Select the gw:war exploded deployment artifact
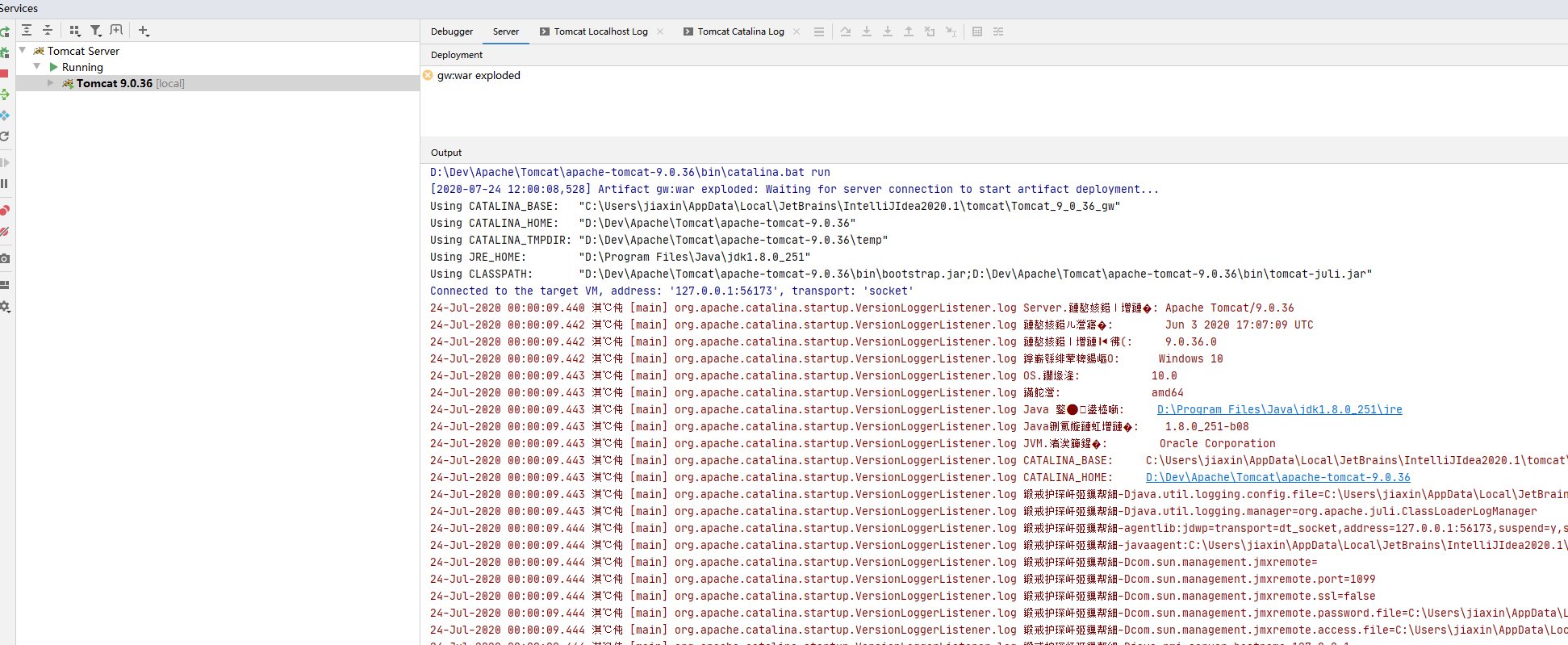This screenshot has width=1568, height=645. coord(479,76)
